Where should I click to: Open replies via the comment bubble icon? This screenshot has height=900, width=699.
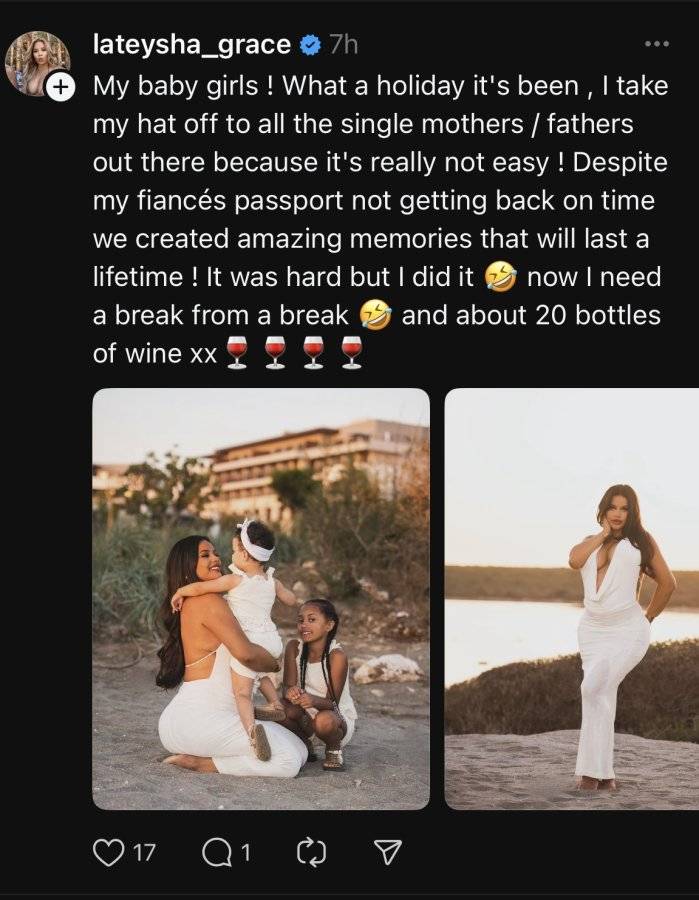click(x=215, y=852)
